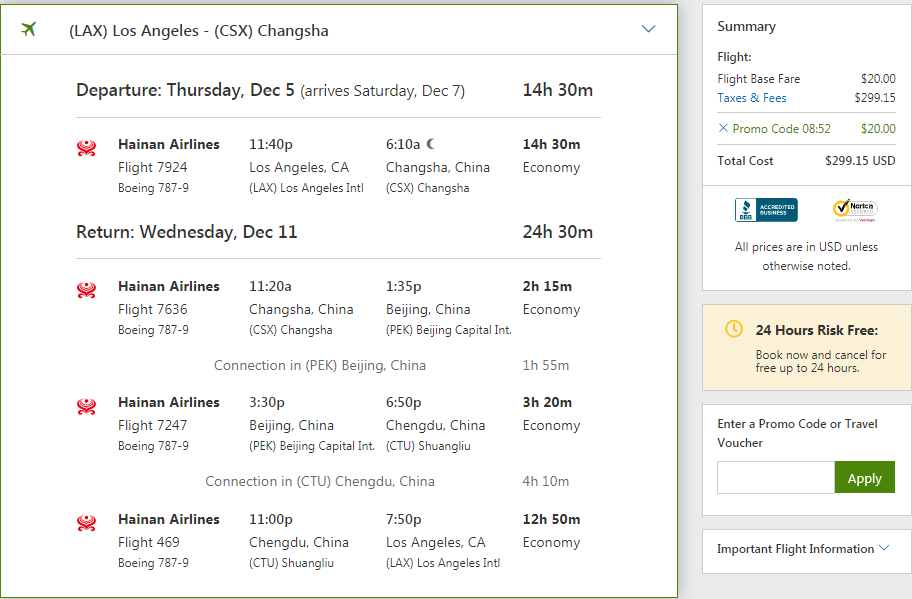Viewport: 912px width, 599px height.
Task: Click the 24h 30m return duration
Action: coord(557,232)
